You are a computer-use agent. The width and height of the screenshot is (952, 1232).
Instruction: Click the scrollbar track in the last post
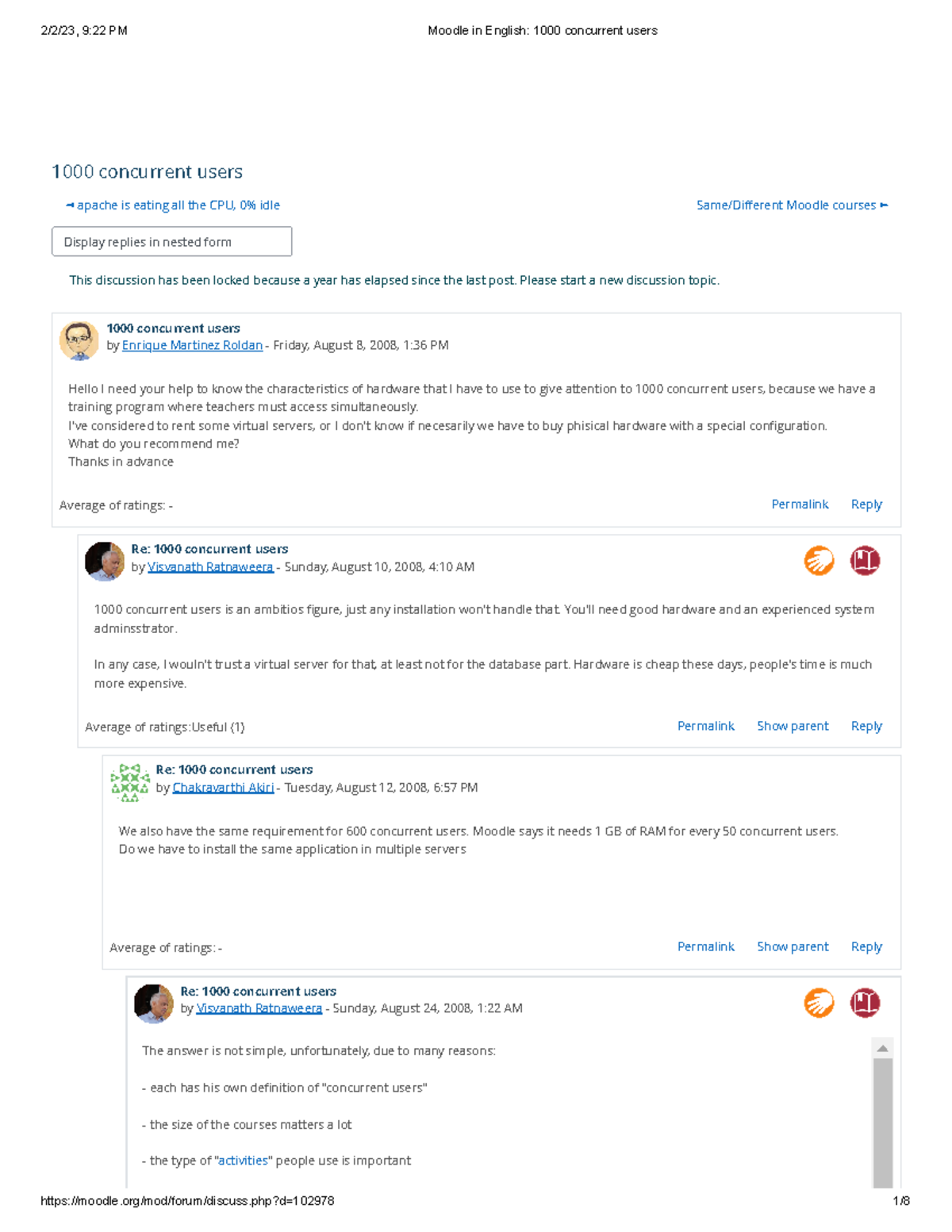tap(882, 1126)
